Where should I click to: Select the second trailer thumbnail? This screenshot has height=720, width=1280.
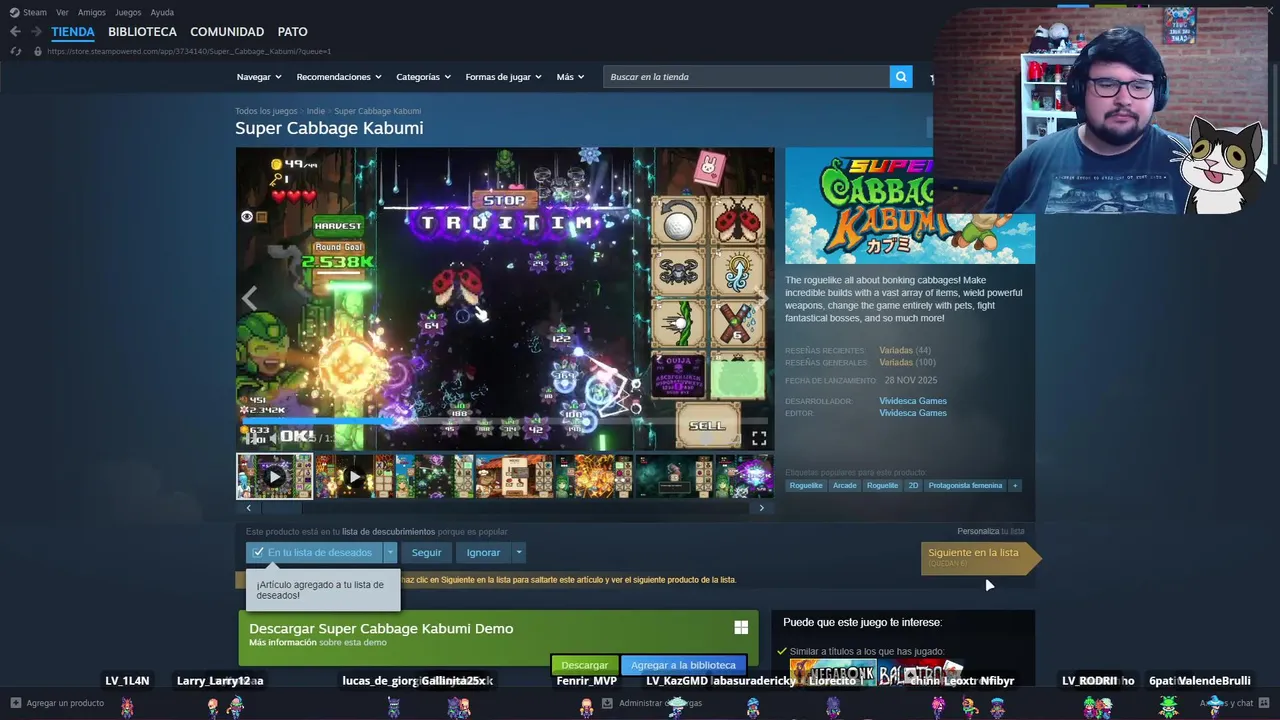point(354,476)
